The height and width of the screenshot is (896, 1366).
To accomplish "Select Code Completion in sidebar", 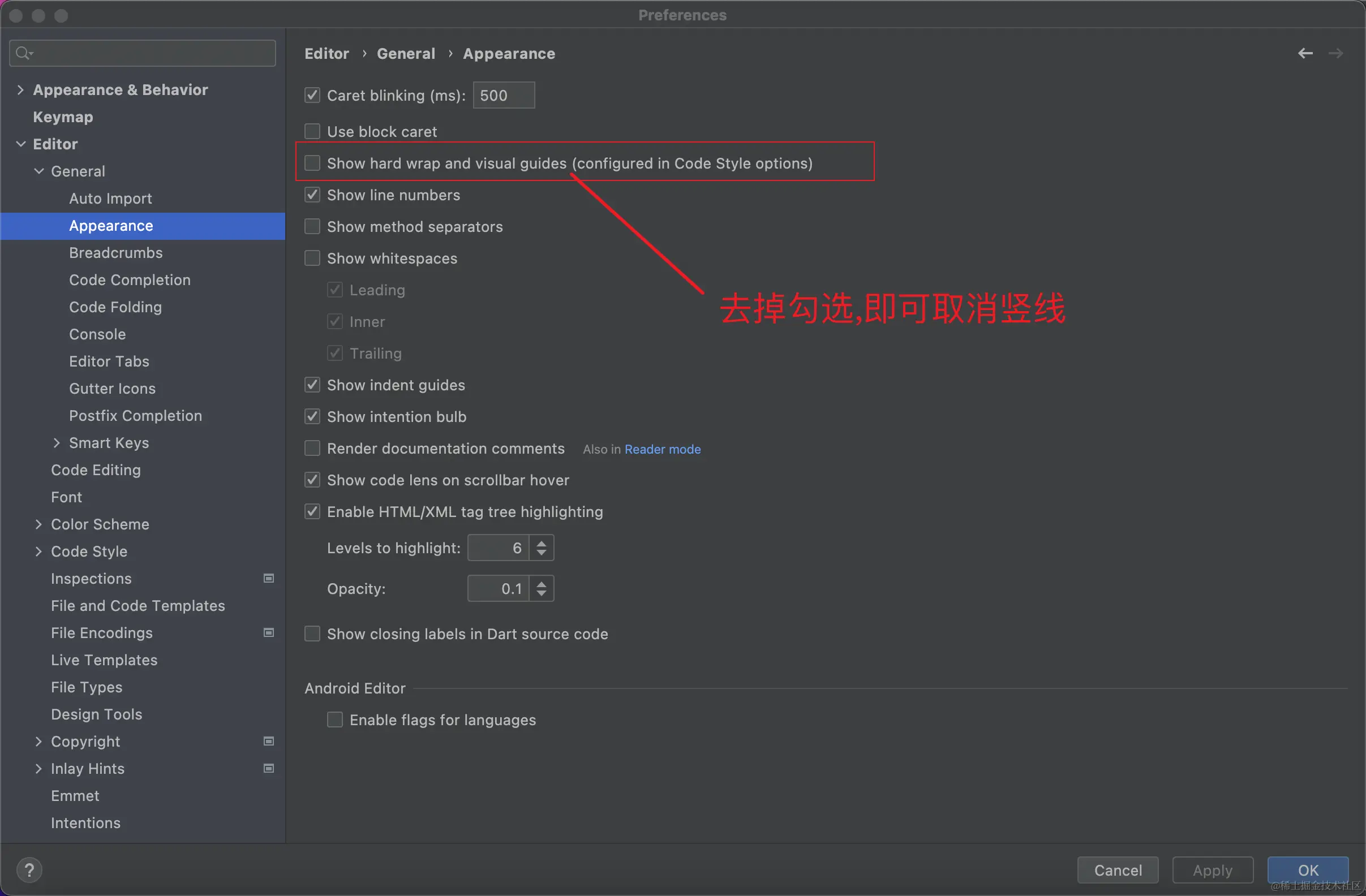I will pos(130,280).
